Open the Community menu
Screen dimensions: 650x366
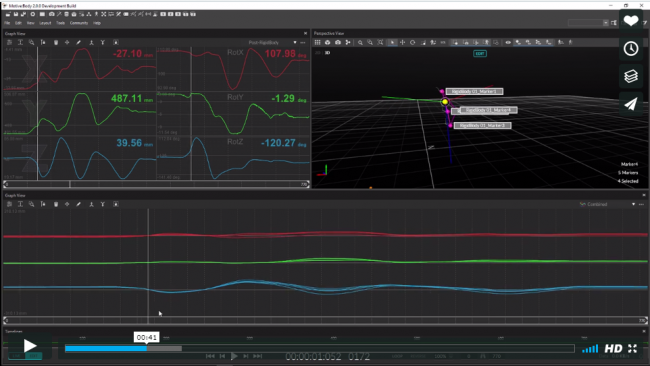click(x=79, y=23)
